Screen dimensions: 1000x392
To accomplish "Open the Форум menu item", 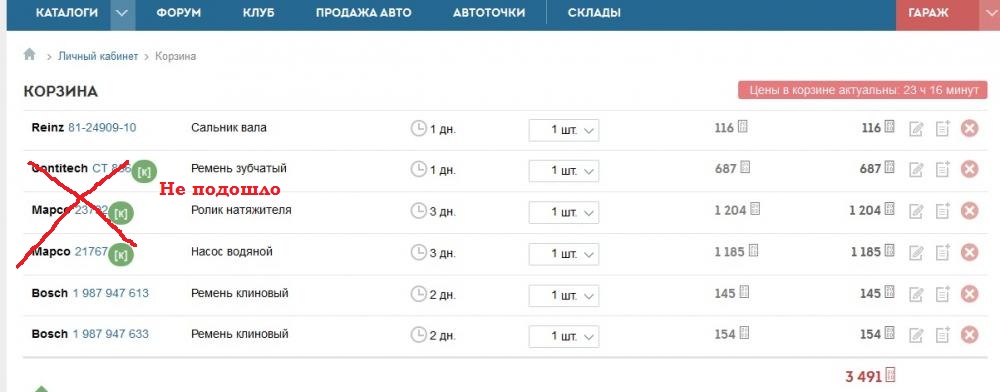I will click(179, 13).
